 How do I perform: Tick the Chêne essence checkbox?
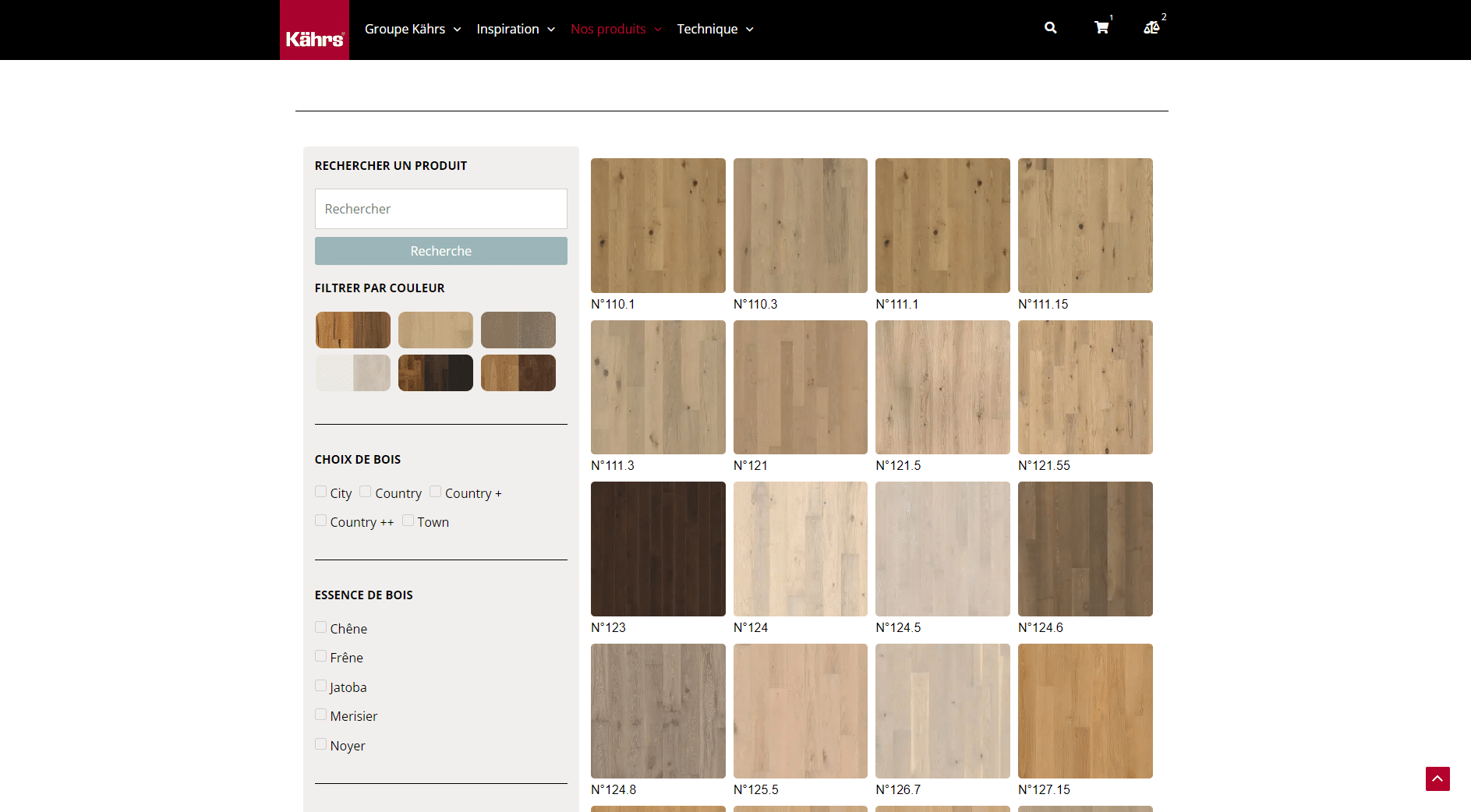pos(320,627)
